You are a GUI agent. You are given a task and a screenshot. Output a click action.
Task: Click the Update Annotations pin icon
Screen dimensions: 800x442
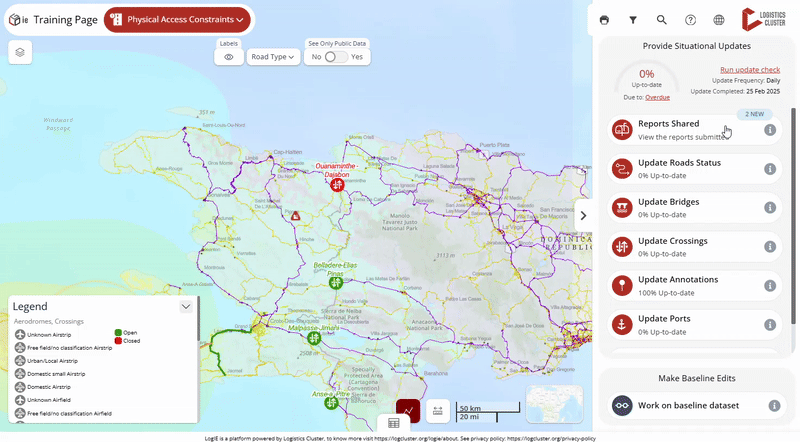point(622,286)
